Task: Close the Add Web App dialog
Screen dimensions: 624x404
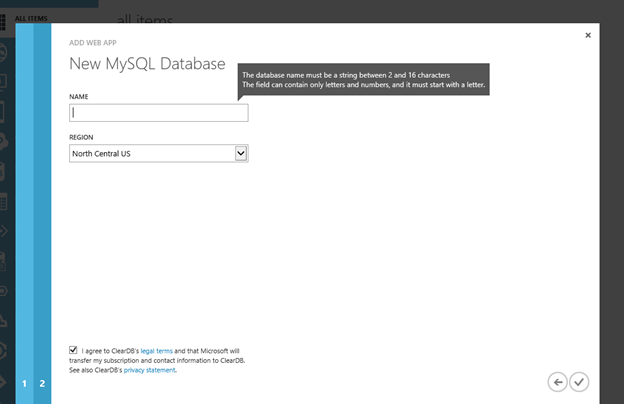Action: (x=588, y=35)
